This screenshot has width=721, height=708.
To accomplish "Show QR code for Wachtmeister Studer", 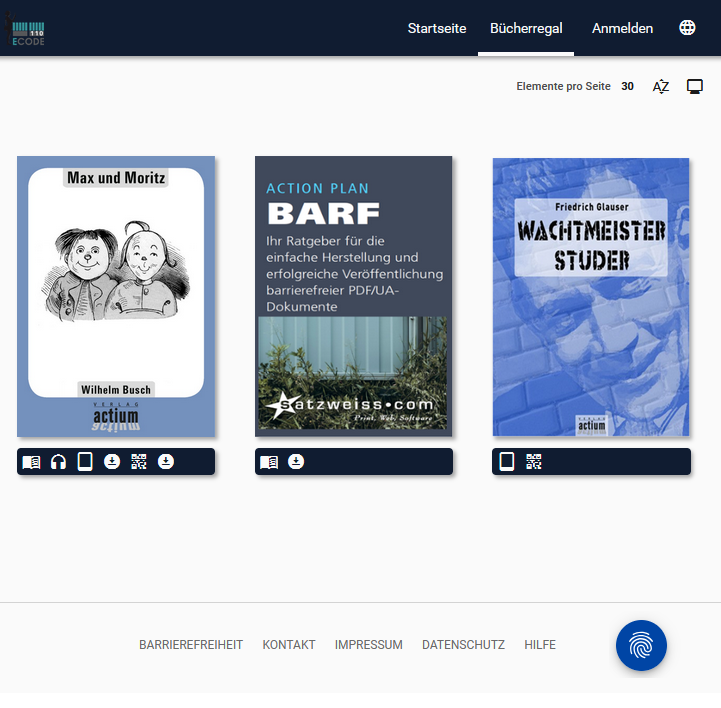I will (533, 462).
